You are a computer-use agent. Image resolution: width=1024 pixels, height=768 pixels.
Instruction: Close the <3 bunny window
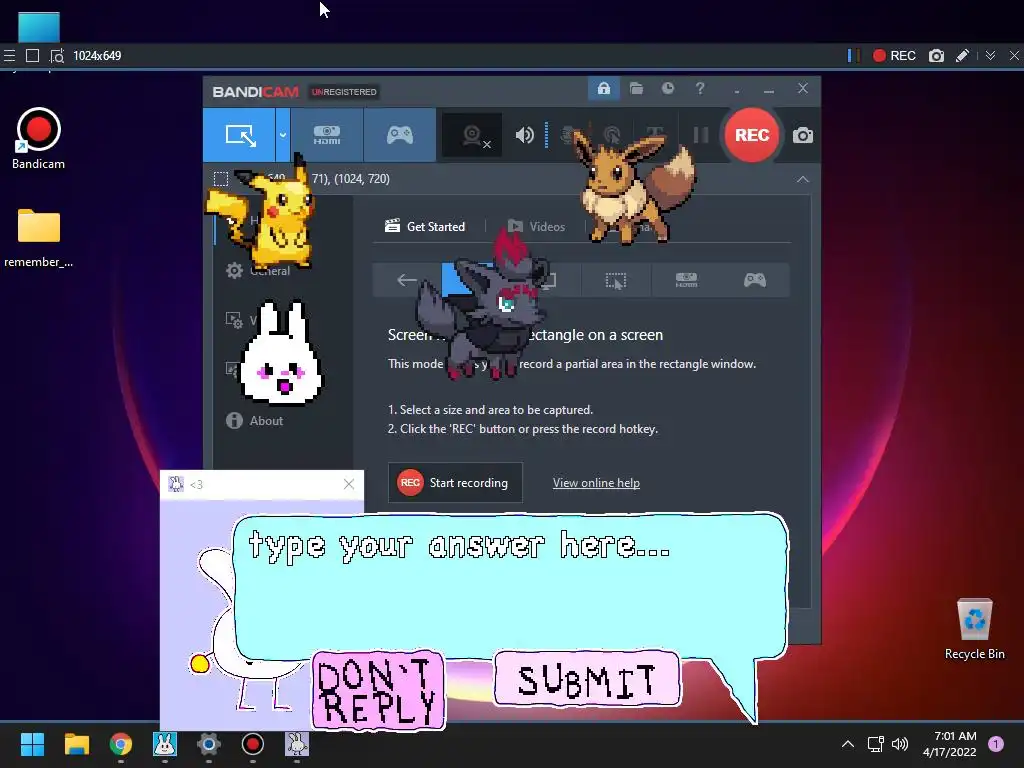click(349, 484)
